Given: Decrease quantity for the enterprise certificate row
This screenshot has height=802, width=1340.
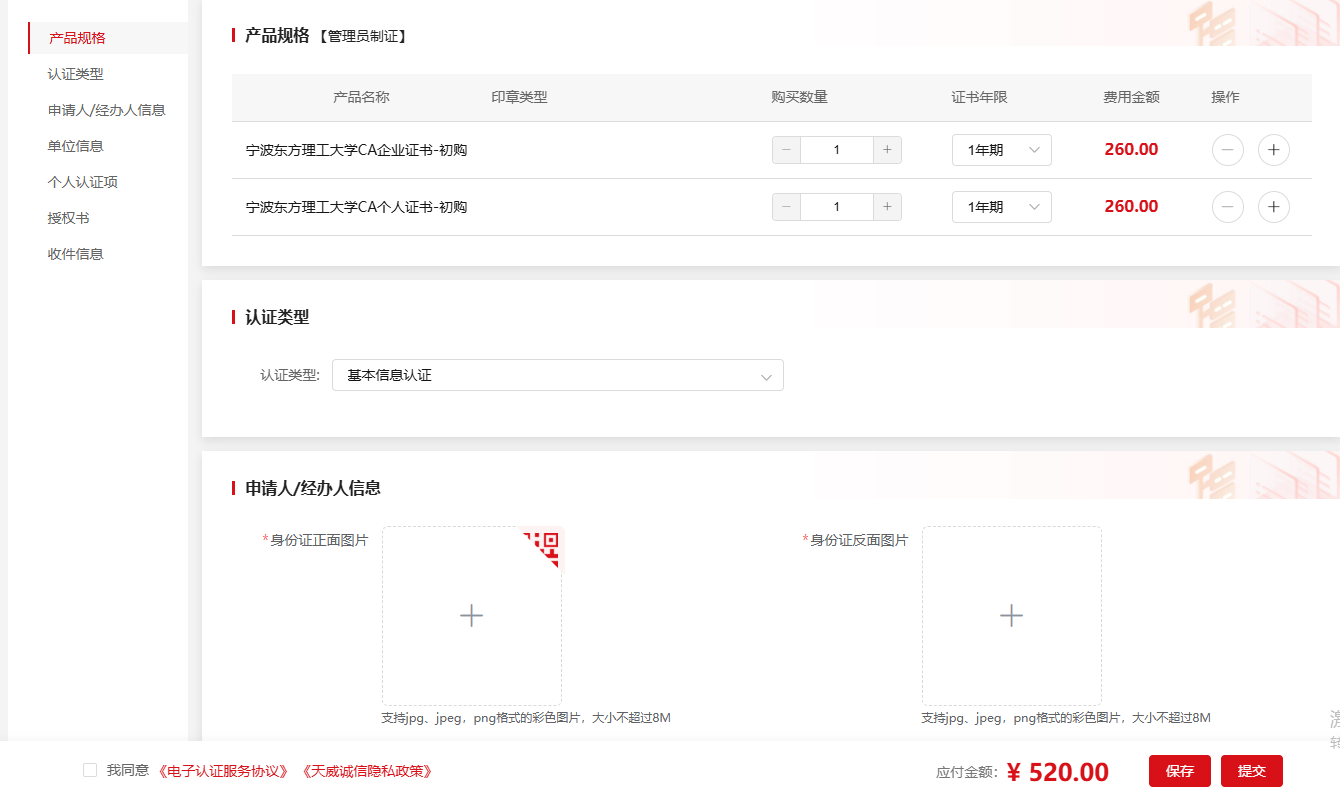Looking at the screenshot, I should (x=786, y=150).
